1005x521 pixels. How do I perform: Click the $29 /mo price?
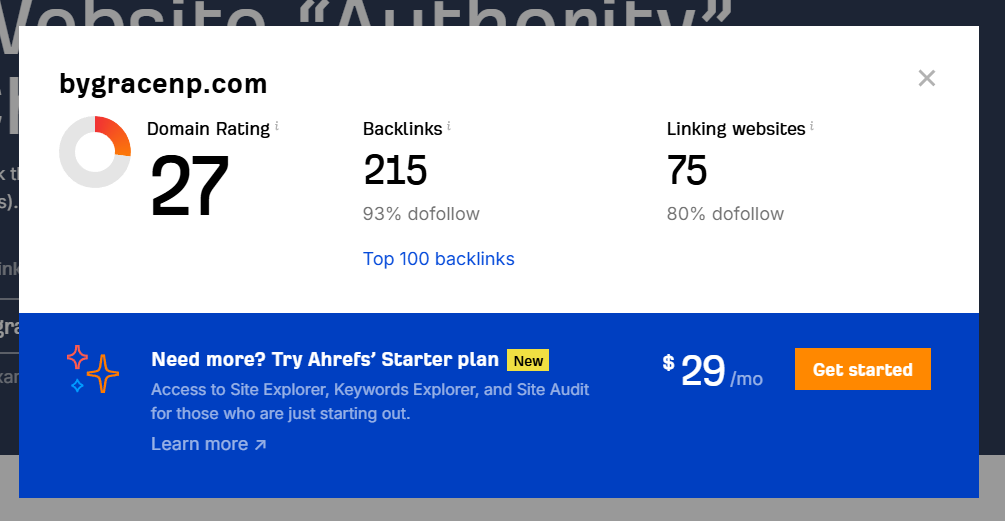point(712,372)
